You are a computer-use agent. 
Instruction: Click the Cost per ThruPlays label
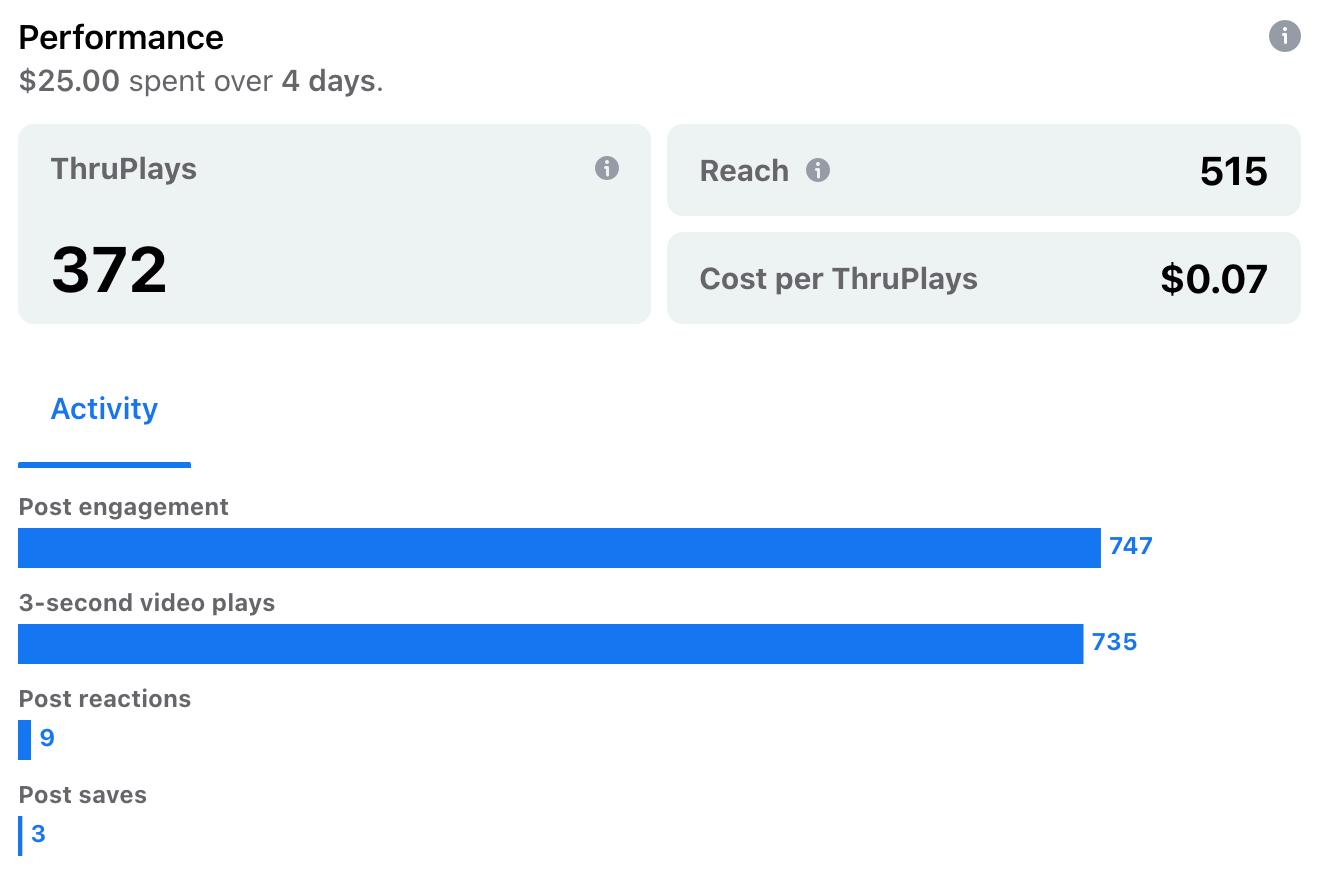pos(838,279)
